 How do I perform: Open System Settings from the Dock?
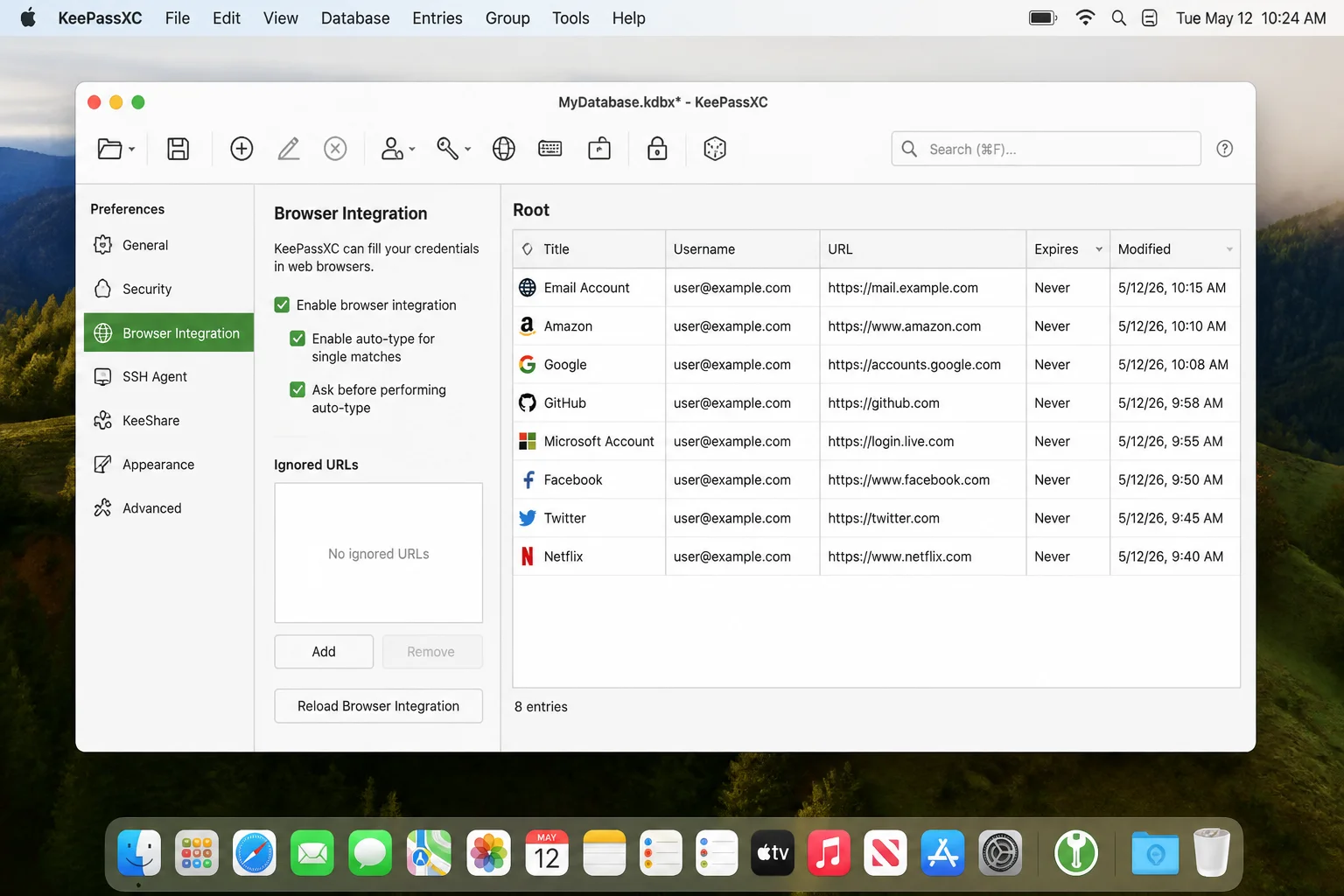coord(1000,853)
